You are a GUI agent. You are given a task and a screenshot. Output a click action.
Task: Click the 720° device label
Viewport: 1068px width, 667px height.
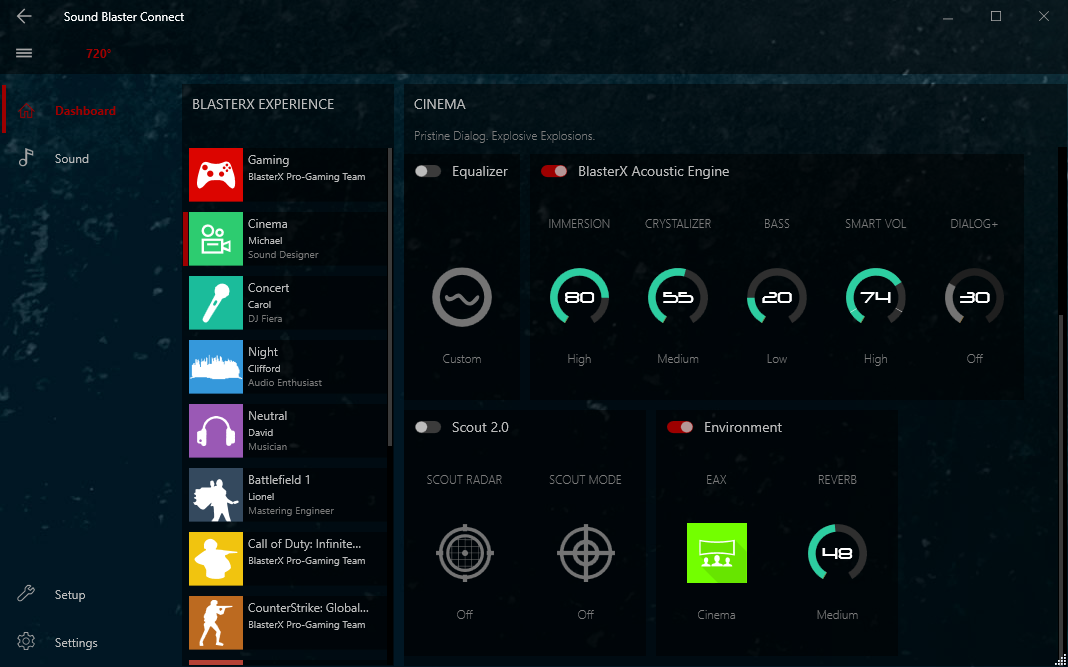coord(98,54)
